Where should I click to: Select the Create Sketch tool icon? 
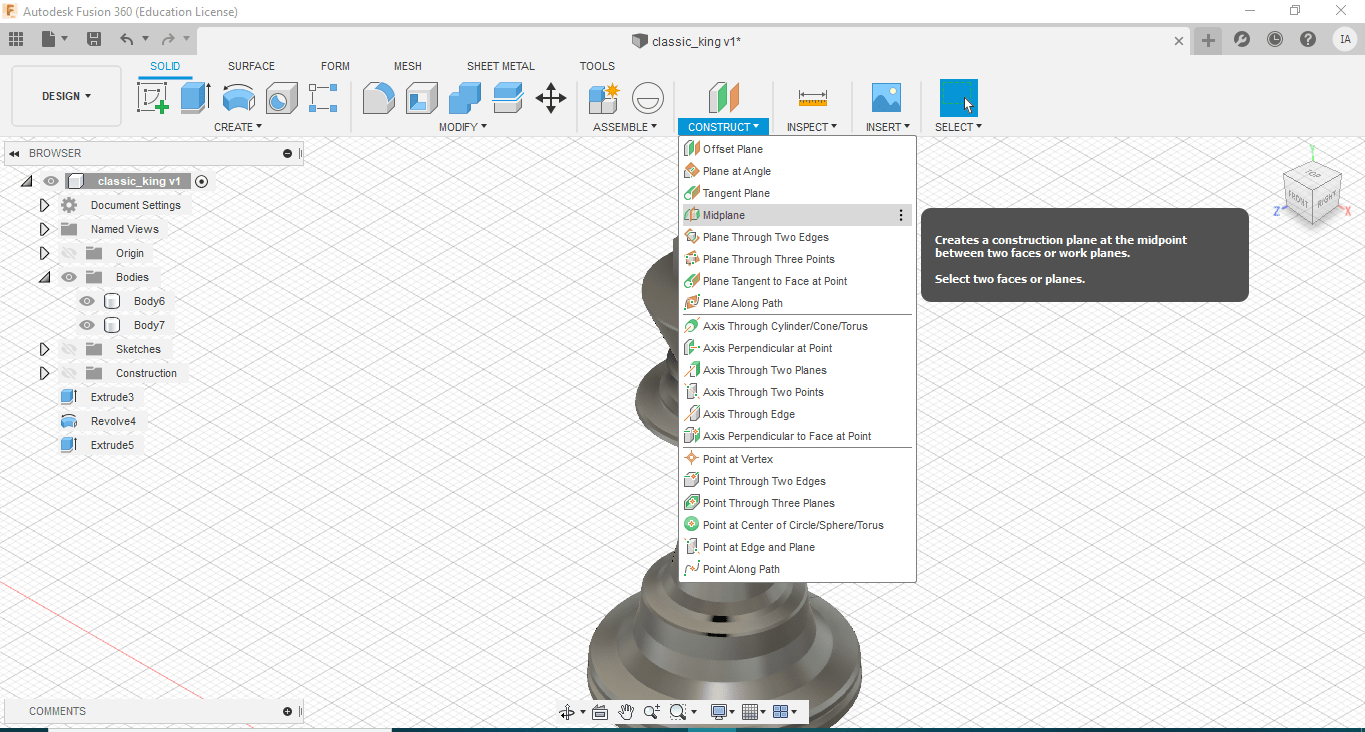coord(152,98)
